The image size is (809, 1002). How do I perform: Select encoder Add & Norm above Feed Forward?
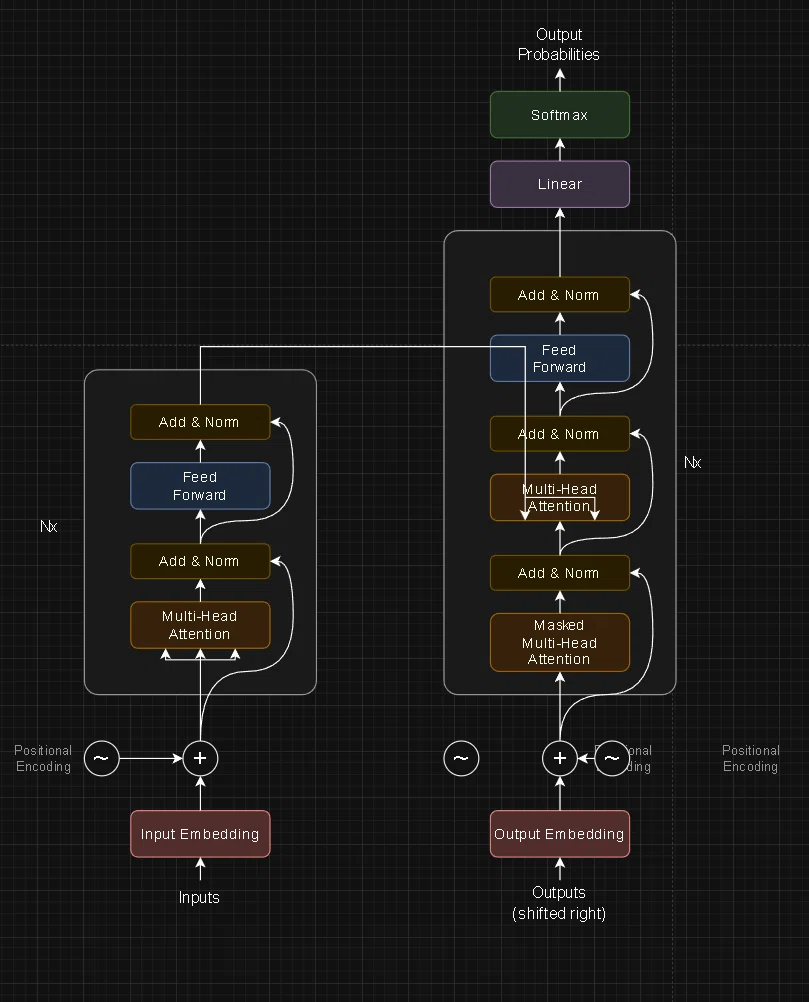point(200,422)
